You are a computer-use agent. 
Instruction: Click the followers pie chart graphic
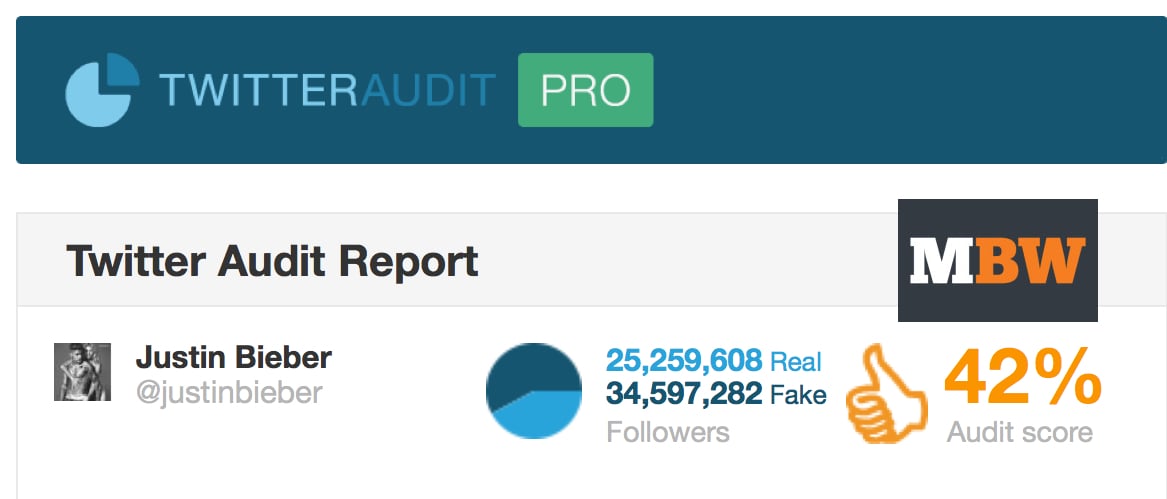[x=534, y=390]
